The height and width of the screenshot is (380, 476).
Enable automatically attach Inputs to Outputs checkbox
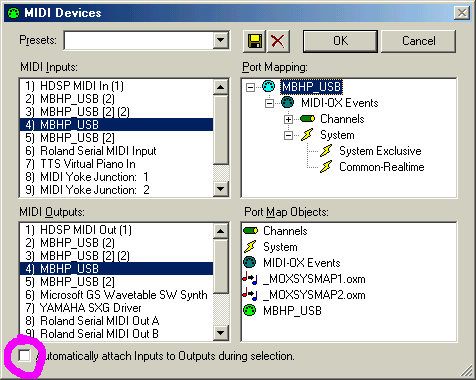tap(24, 356)
